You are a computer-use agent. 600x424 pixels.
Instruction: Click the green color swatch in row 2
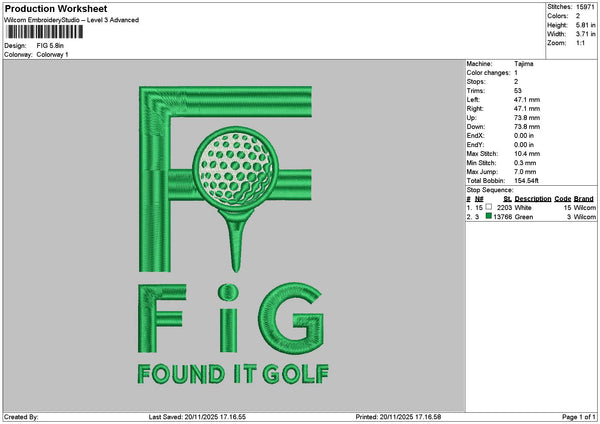coord(489,216)
